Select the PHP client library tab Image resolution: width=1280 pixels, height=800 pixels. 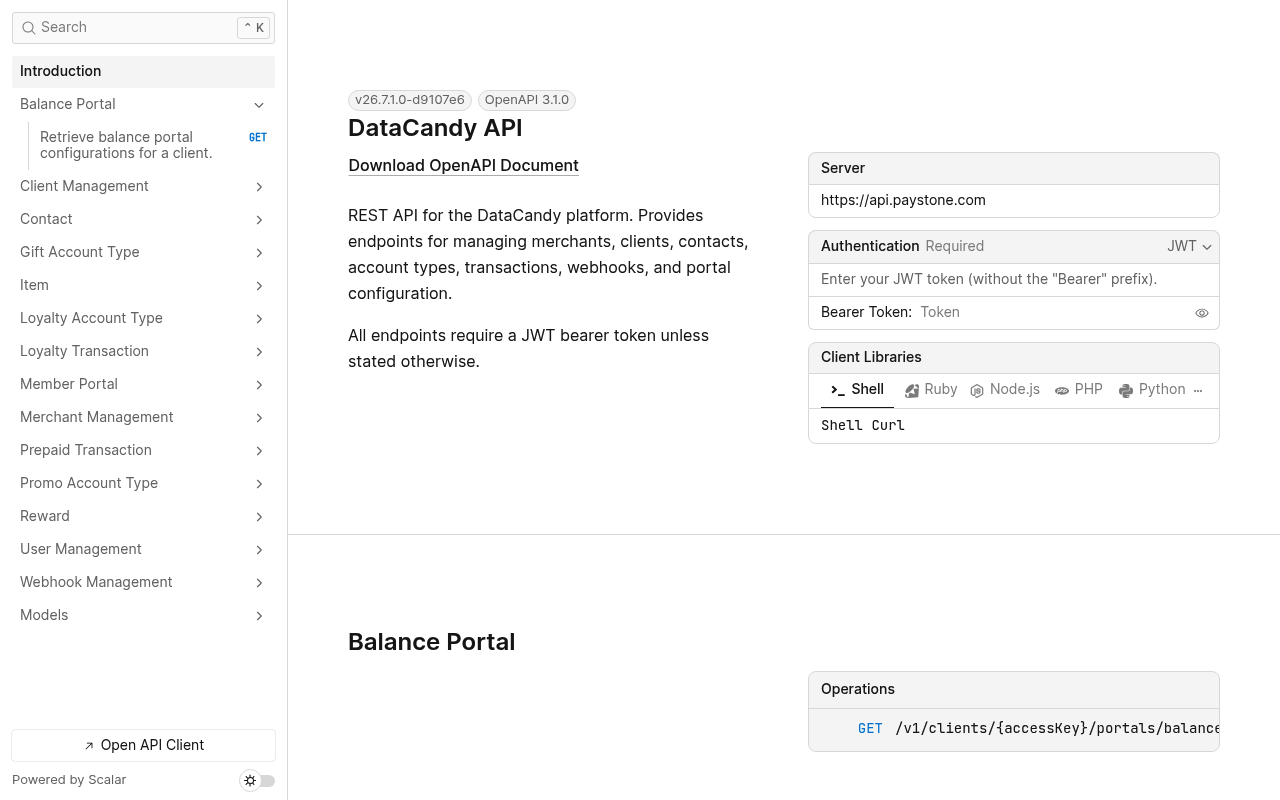(x=1079, y=390)
